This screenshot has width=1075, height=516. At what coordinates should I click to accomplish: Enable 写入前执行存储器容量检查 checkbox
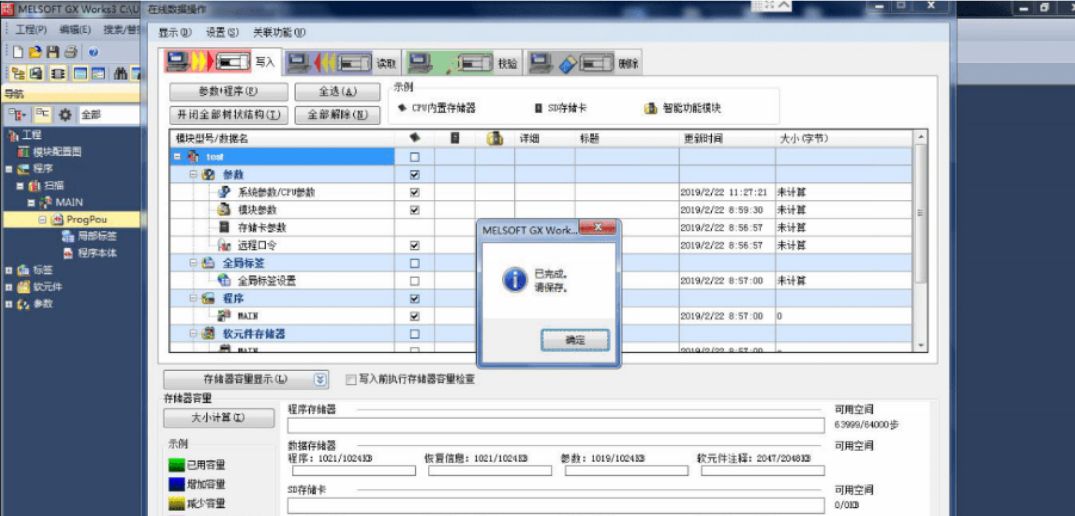tap(351, 379)
